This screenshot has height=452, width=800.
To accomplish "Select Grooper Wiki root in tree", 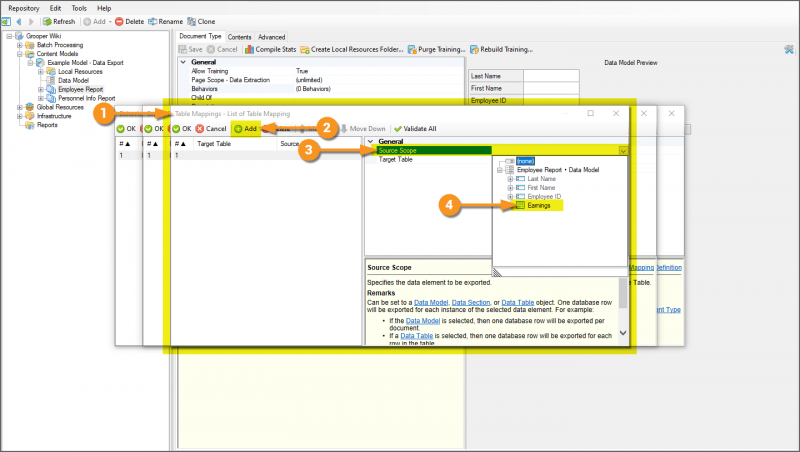I will (x=43, y=36).
